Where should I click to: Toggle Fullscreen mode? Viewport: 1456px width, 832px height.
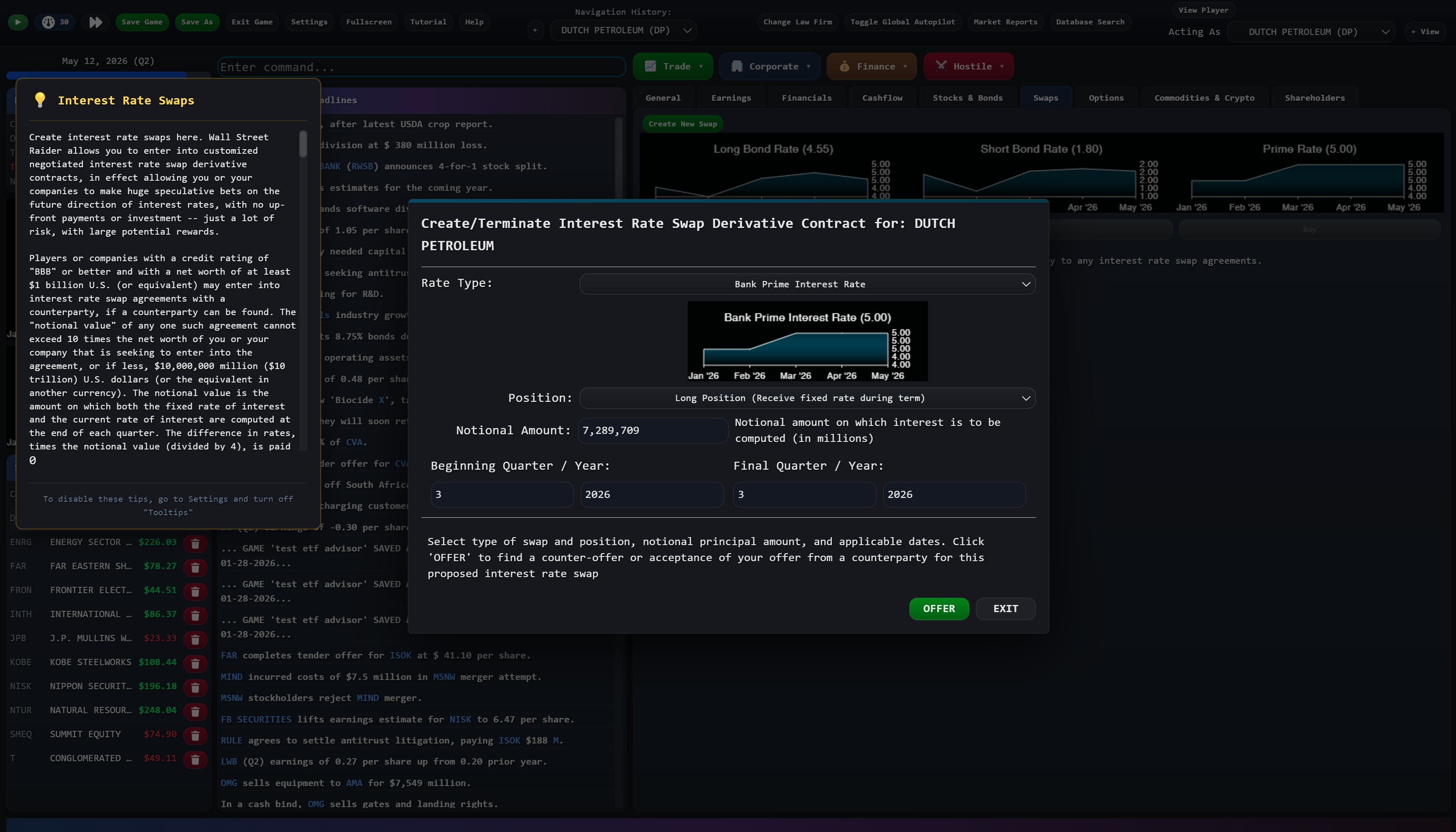(369, 22)
